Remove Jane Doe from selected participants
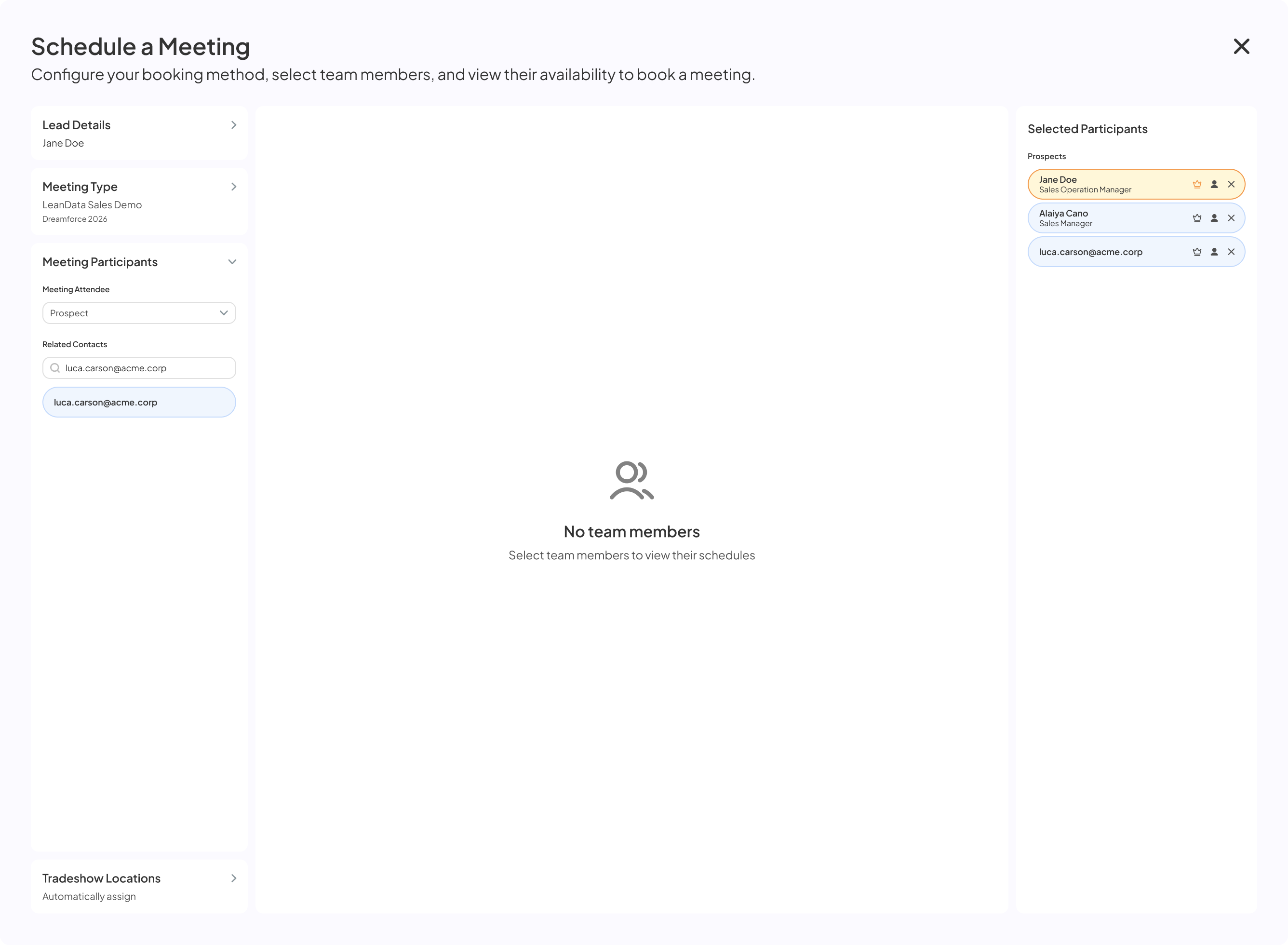This screenshot has height=945, width=1288. (1231, 184)
